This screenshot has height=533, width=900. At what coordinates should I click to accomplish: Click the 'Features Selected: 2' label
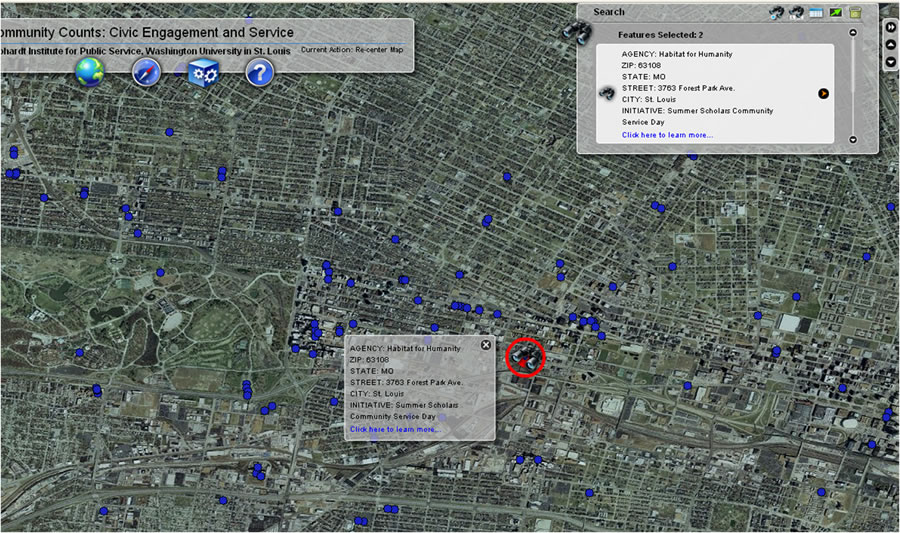coord(660,34)
